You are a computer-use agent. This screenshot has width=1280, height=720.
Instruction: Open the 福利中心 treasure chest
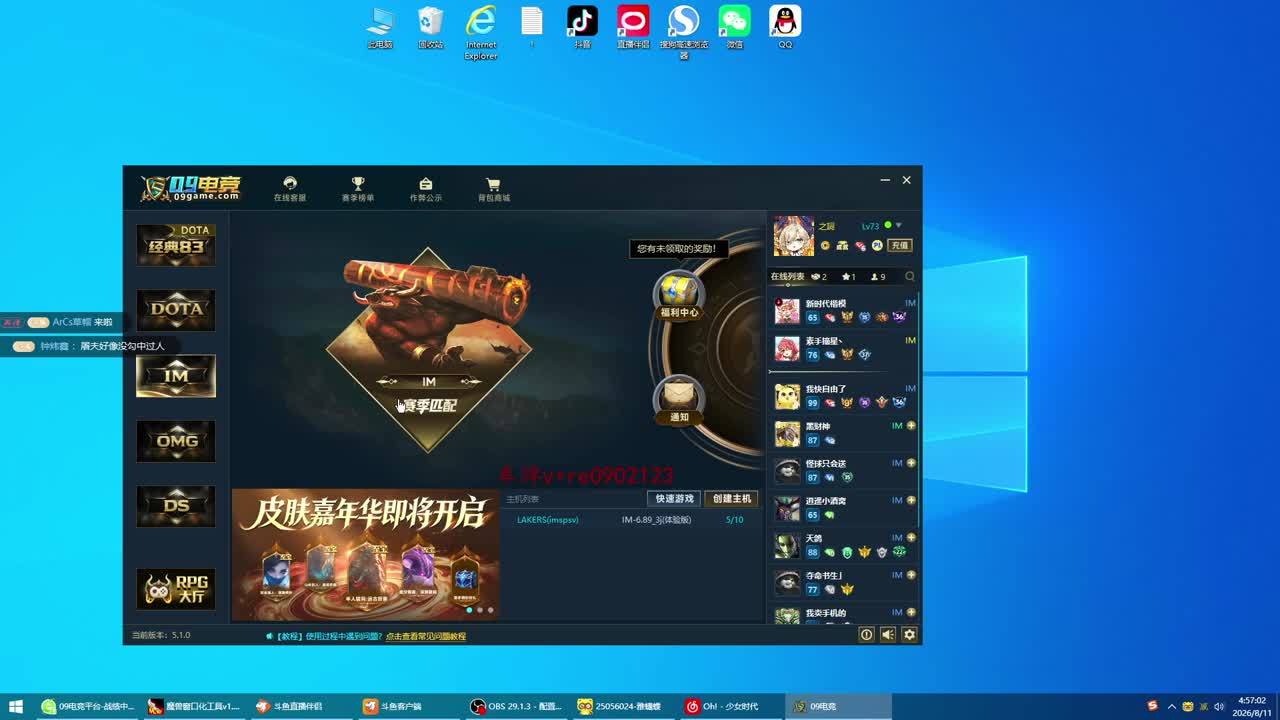(679, 295)
